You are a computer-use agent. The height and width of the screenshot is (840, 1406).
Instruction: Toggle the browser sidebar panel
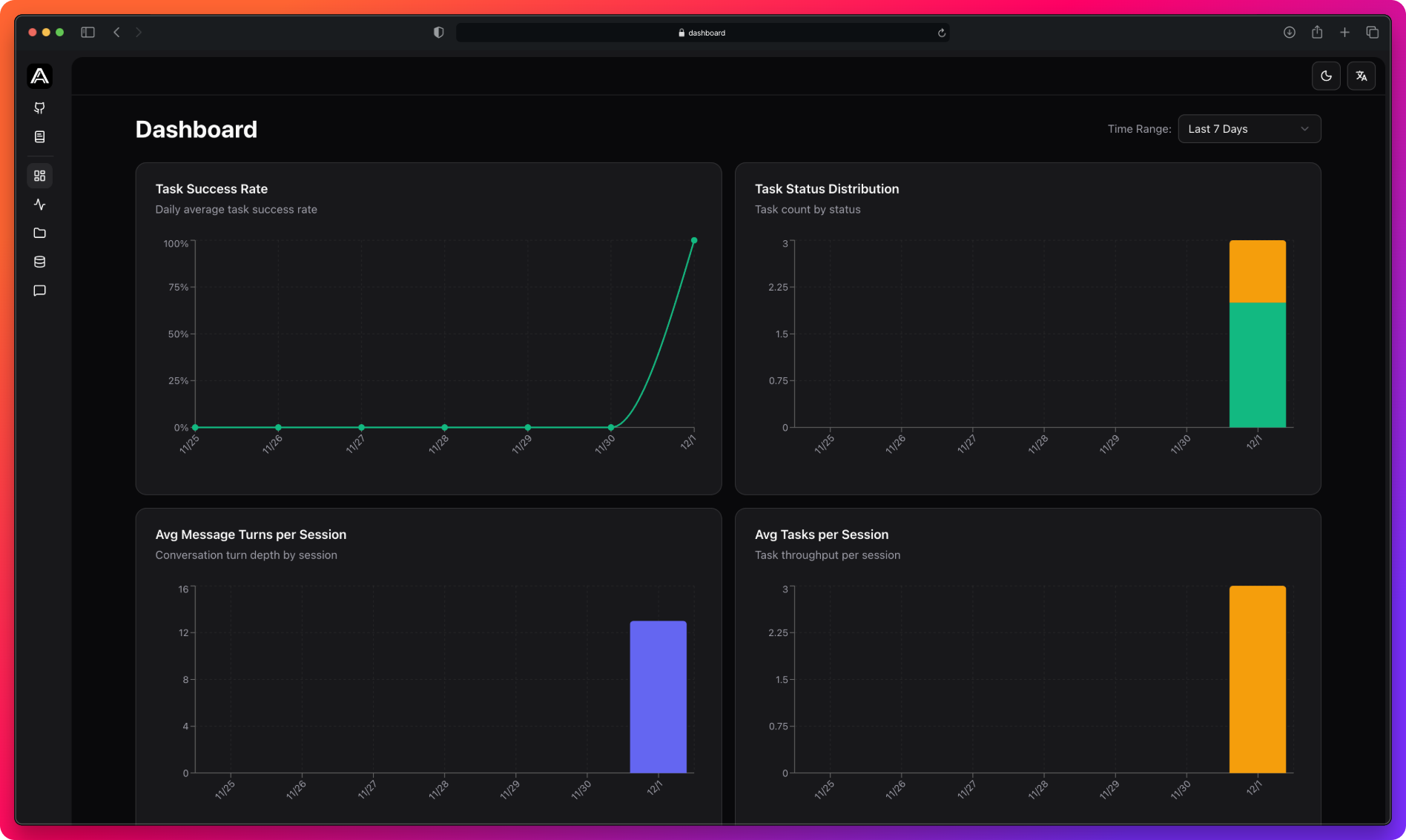click(88, 32)
